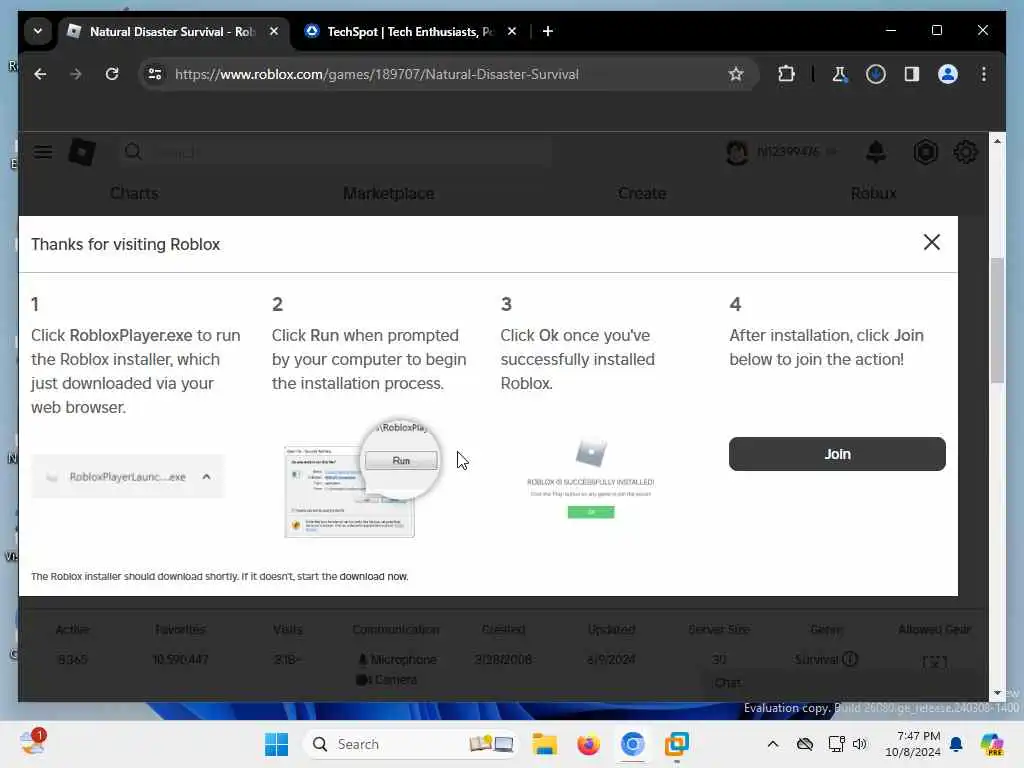Open the Create nav item
The height and width of the screenshot is (768, 1024).
(642, 193)
